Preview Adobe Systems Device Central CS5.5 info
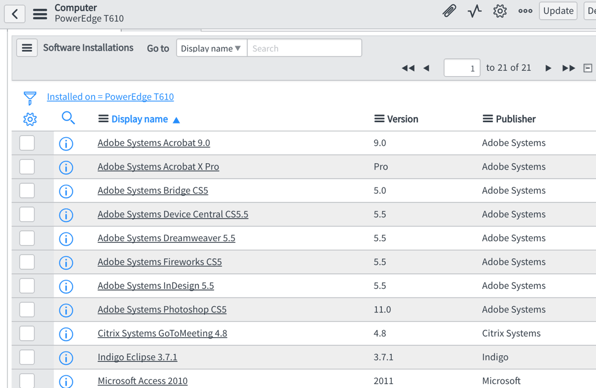The height and width of the screenshot is (388, 596). [66, 215]
